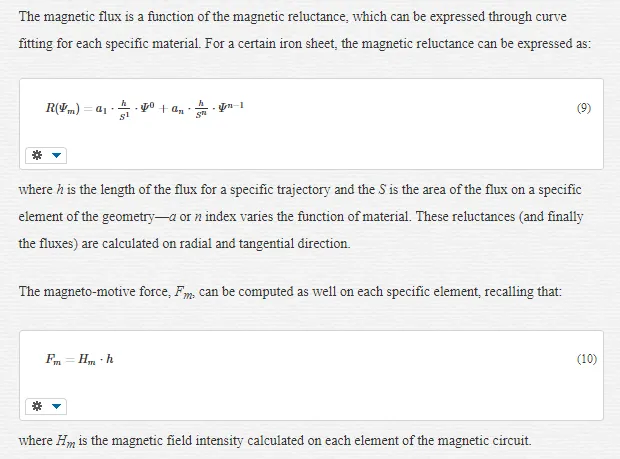This screenshot has height=459, width=620.
Task: Click the an coefficient in equation 9
Action: click(178, 109)
